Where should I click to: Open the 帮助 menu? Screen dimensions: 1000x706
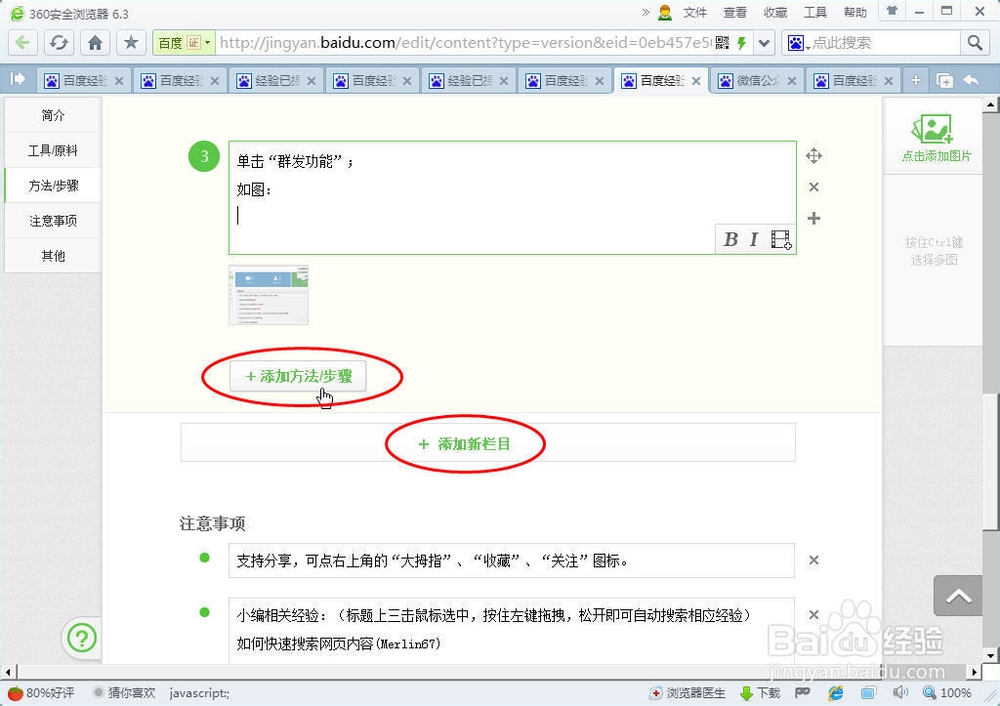855,13
